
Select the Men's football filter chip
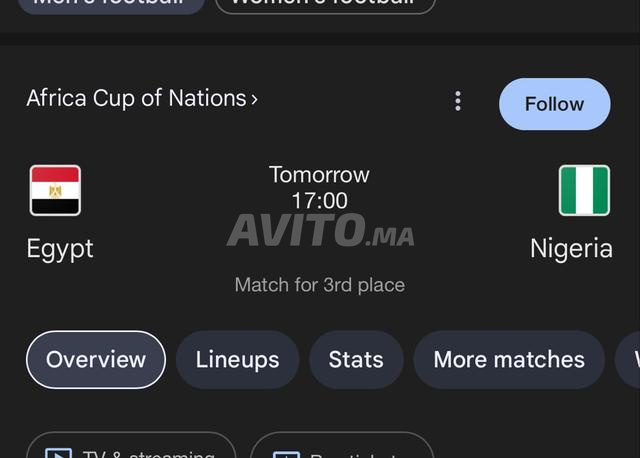[x=110, y=5]
